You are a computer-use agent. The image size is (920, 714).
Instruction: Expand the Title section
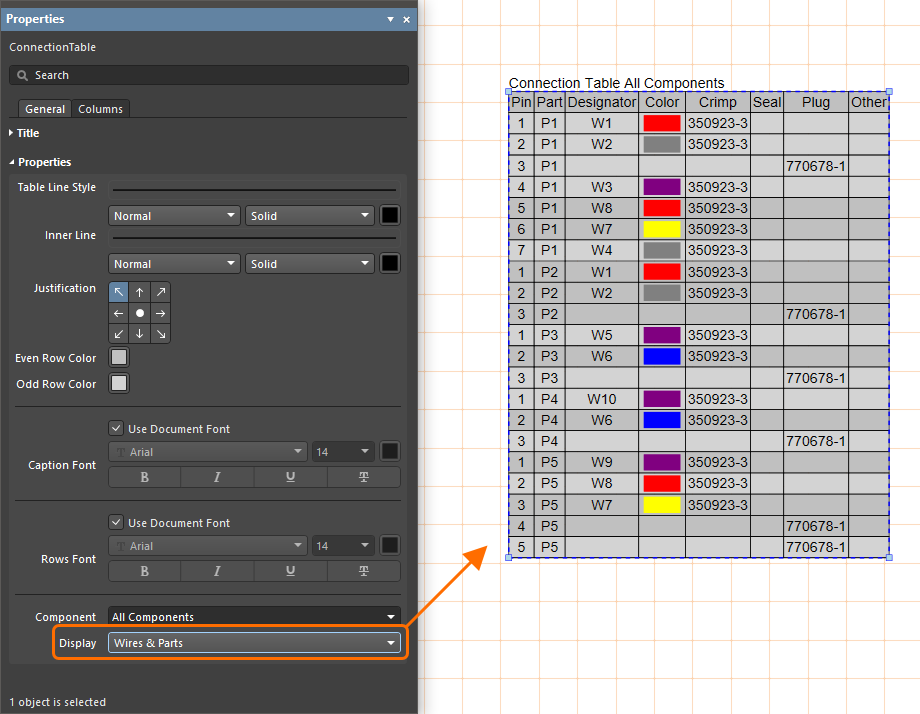[x=27, y=133]
